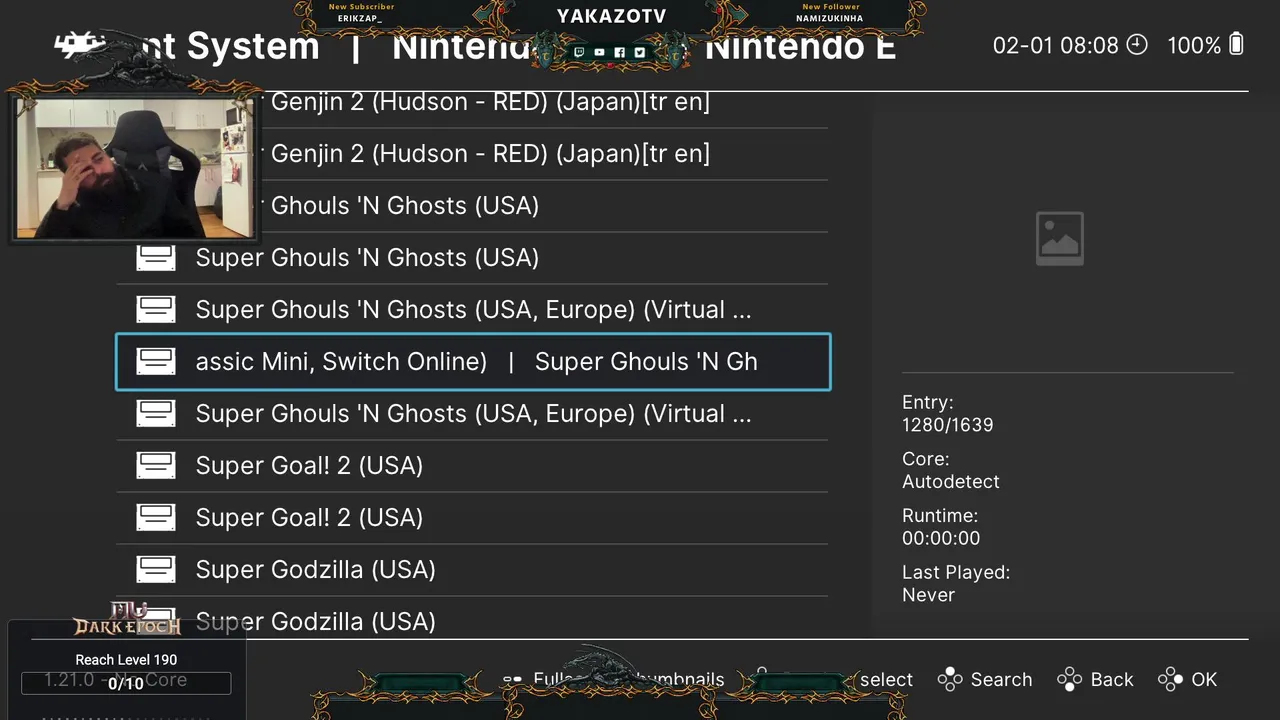Select the Virtual Console row just below the highlighted entry

pos(473,413)
